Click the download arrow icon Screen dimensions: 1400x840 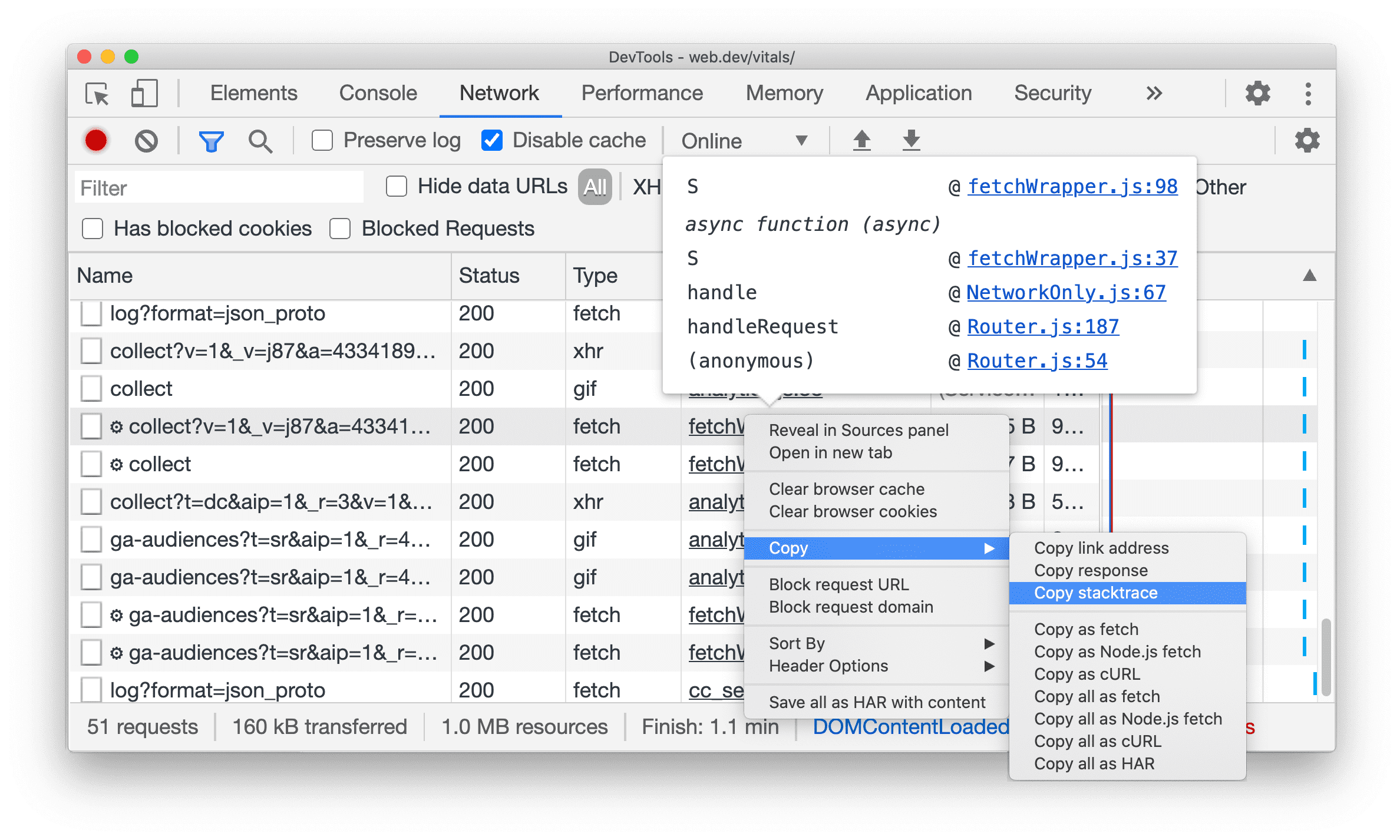(x=911, y=140)
